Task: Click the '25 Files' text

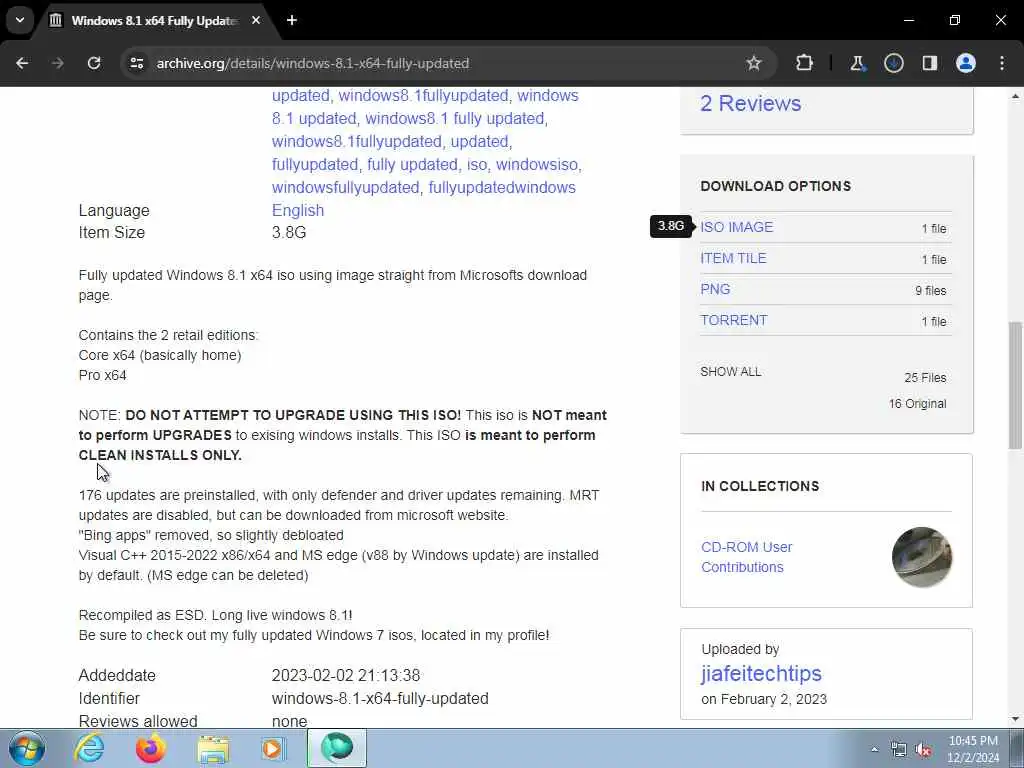Action: point(925,377)
